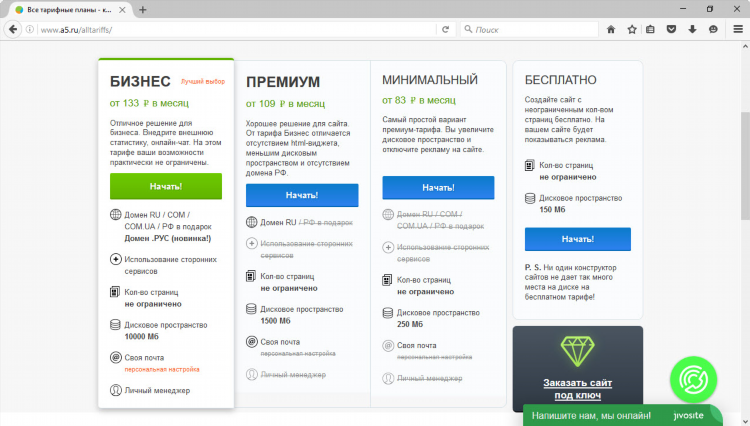Click the '10000 Мб' disk space value
The height and width of the screenshot is (426, 750).
pos(141,337)
